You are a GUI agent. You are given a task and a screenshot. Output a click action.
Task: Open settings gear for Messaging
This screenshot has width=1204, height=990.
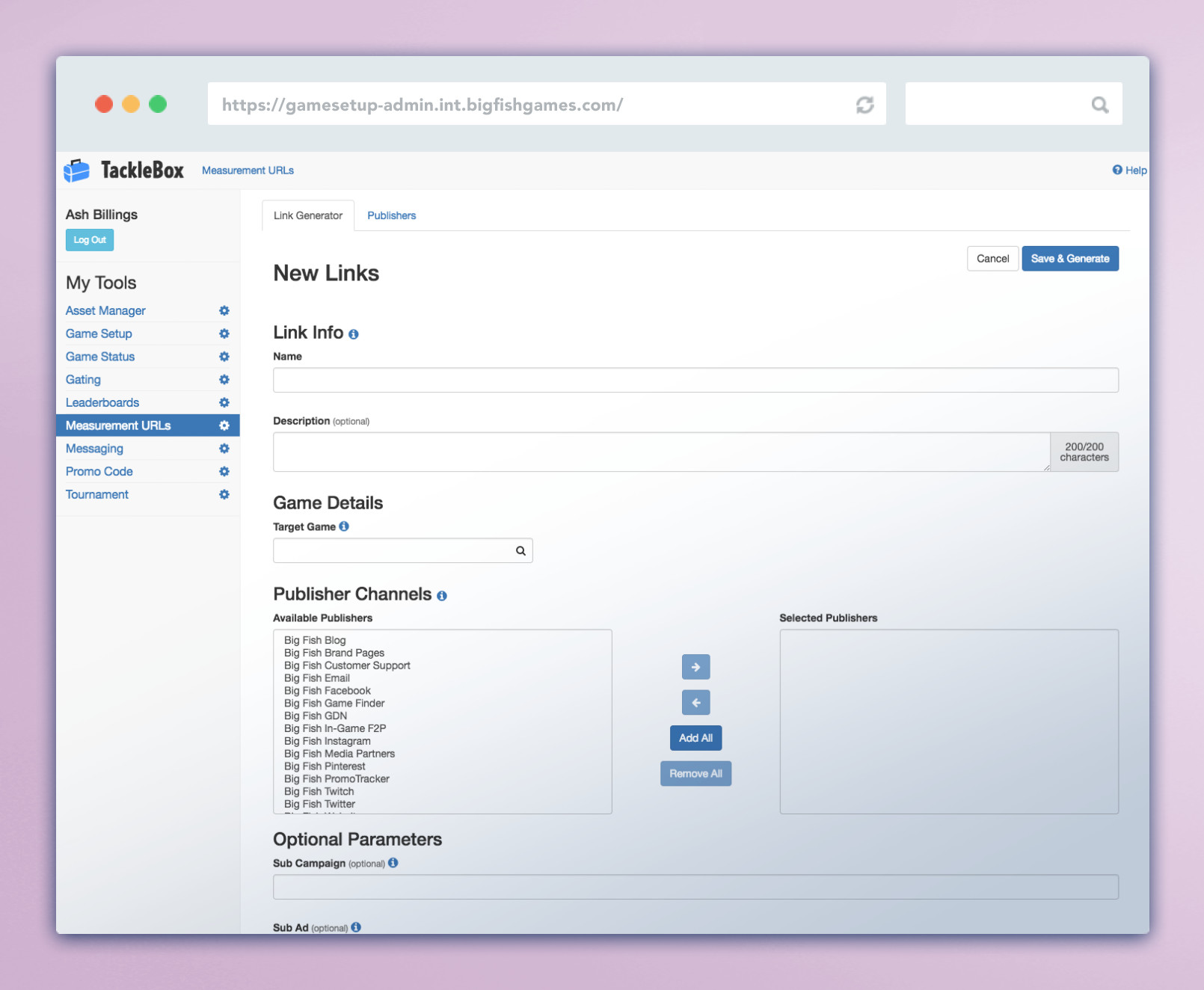(224, 449)
